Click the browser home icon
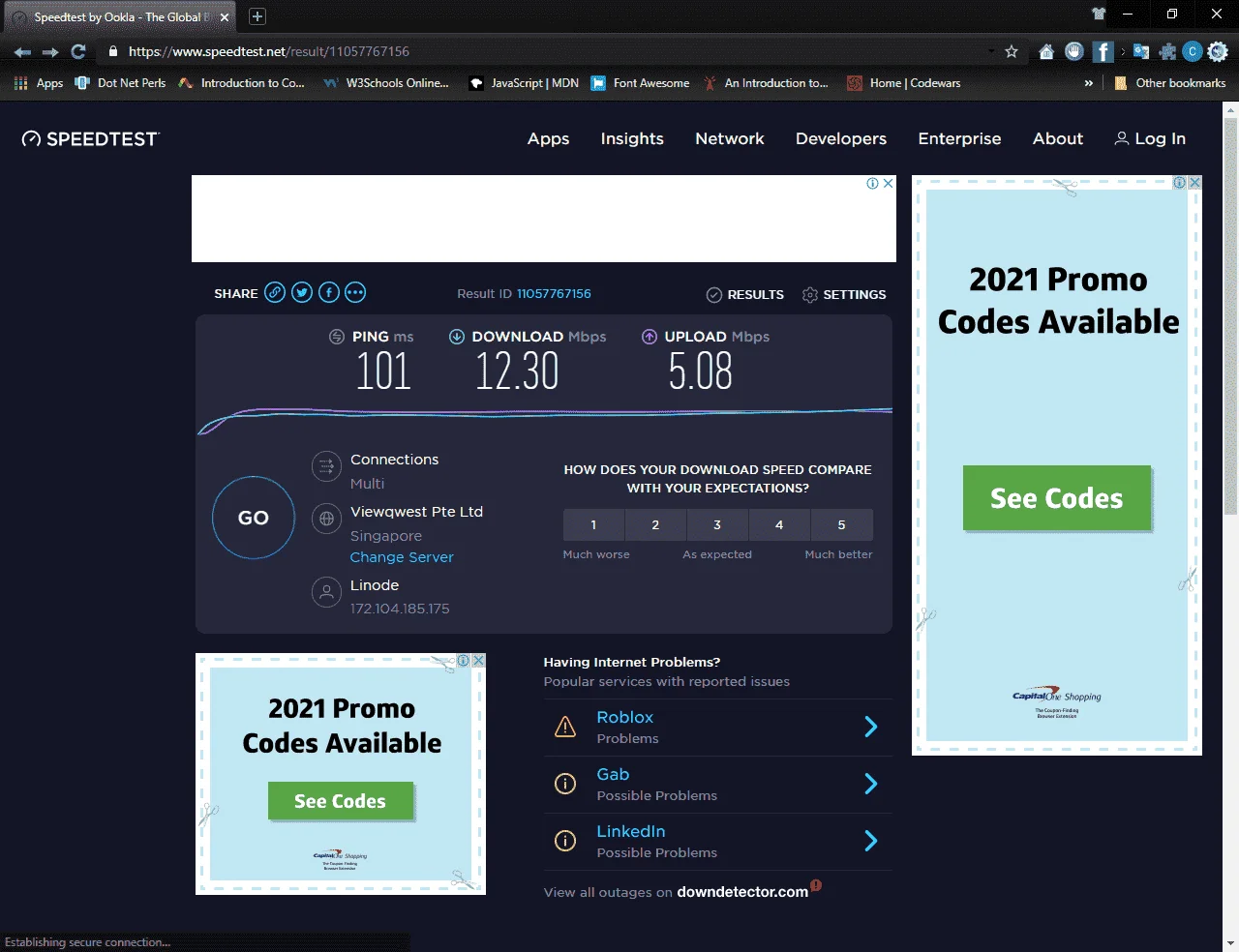 pos(1046,51)
